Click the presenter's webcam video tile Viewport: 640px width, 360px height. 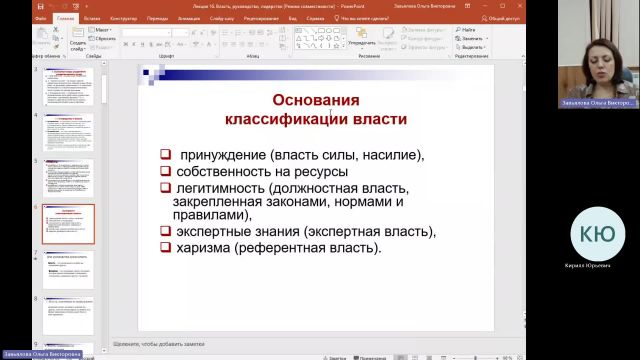[x=598, y=54]
